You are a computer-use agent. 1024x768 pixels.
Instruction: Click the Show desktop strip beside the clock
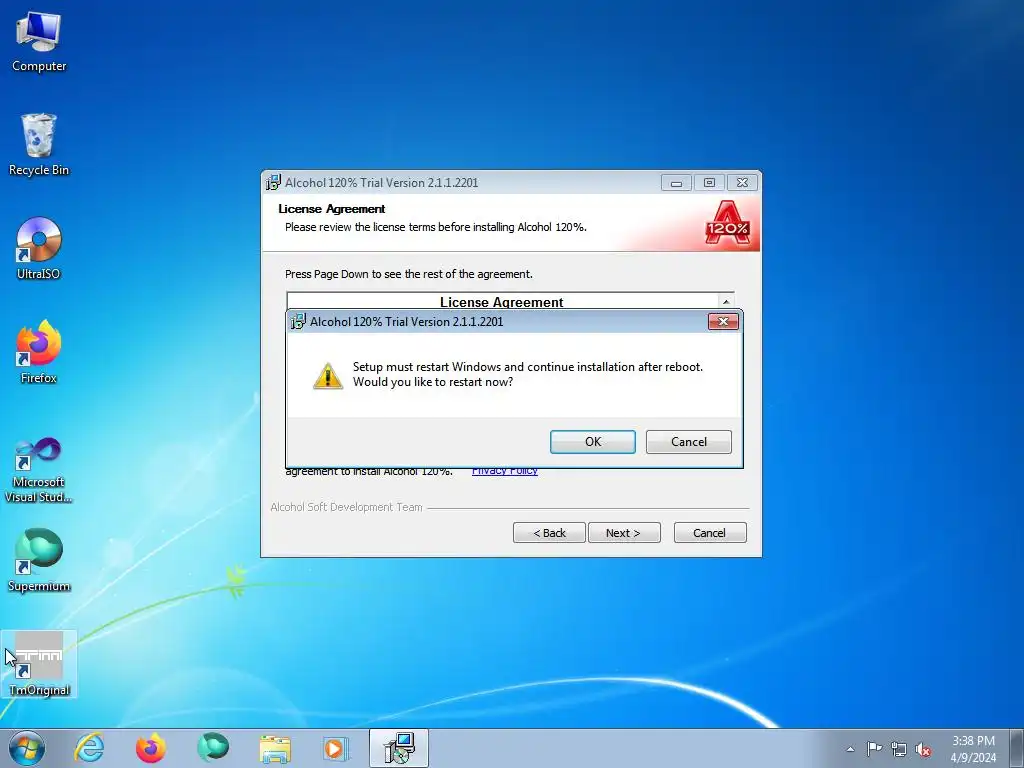(x=1017, y=748)
